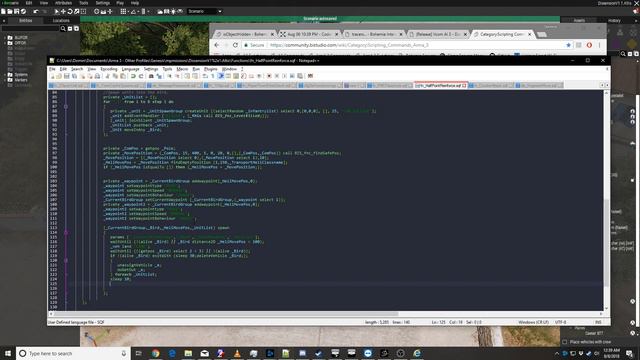The width and height of the screenshot is (640, 360).
Task: Click the red extension icon in Chrome toolbar
Action: pyautogui.click(x=589, y=45)
